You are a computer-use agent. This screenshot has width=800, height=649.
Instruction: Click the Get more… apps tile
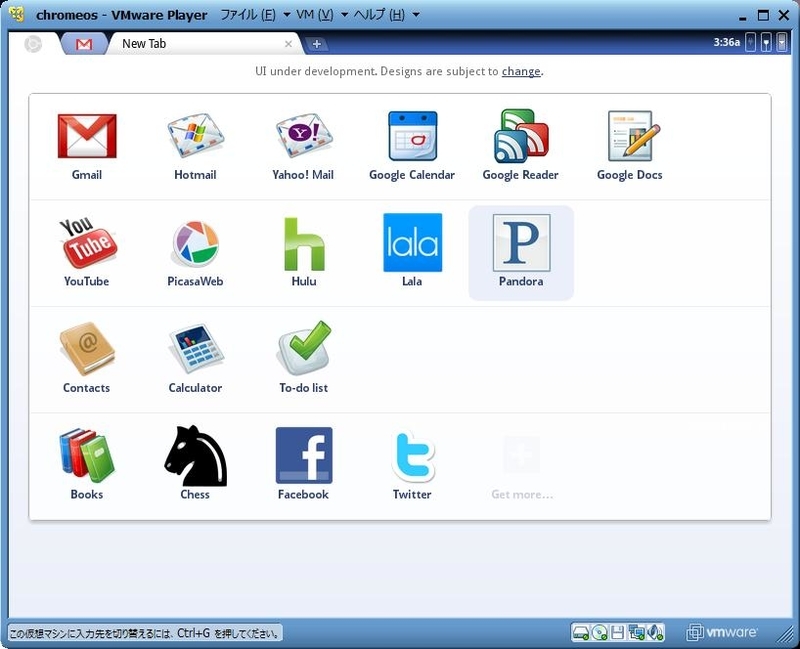[521, 467]
